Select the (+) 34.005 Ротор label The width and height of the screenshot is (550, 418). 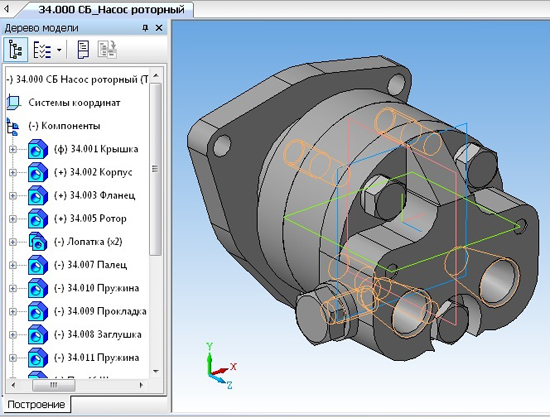90,218
